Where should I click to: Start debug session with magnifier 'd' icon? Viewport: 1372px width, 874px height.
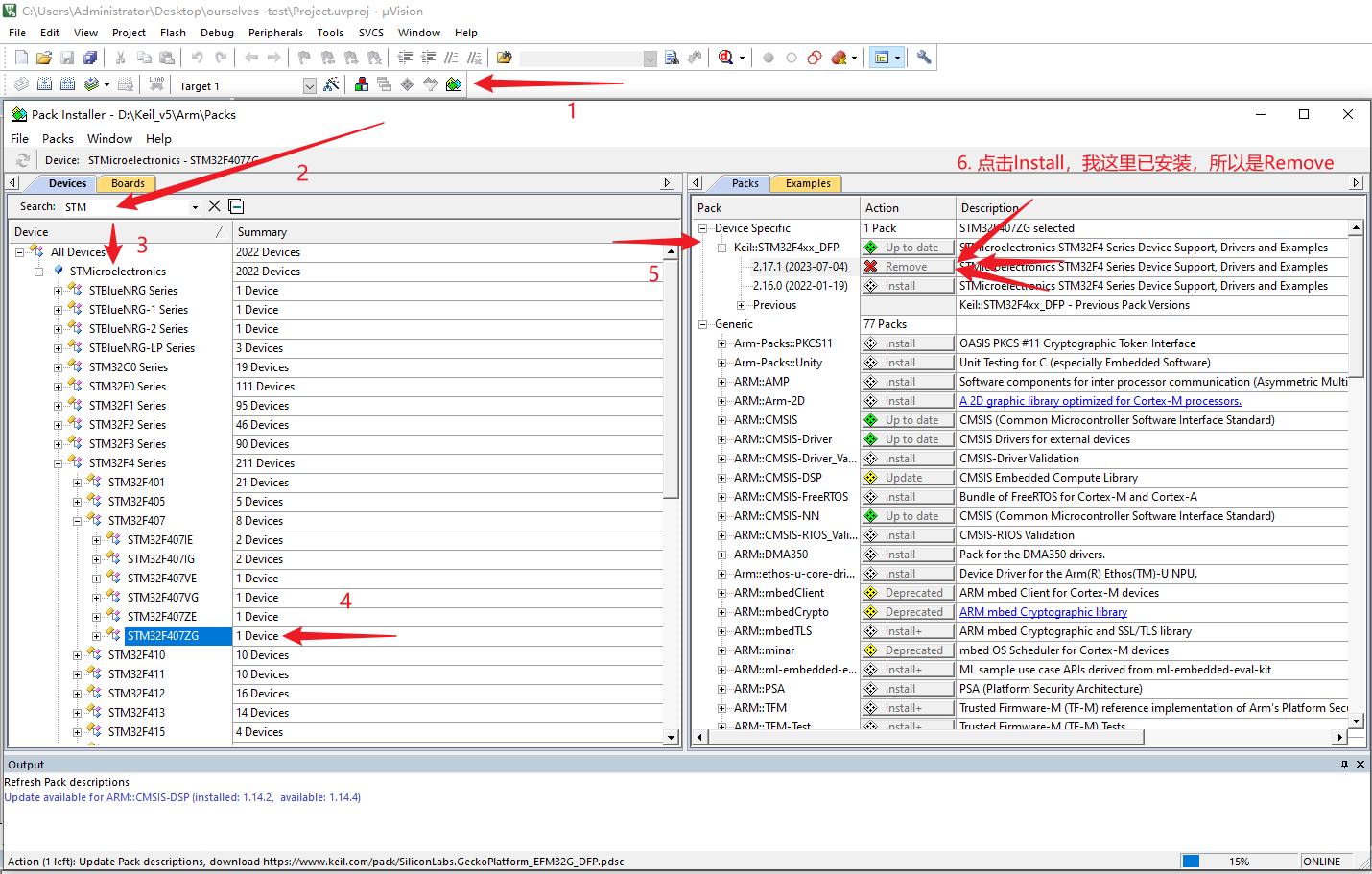coord(726,58)
